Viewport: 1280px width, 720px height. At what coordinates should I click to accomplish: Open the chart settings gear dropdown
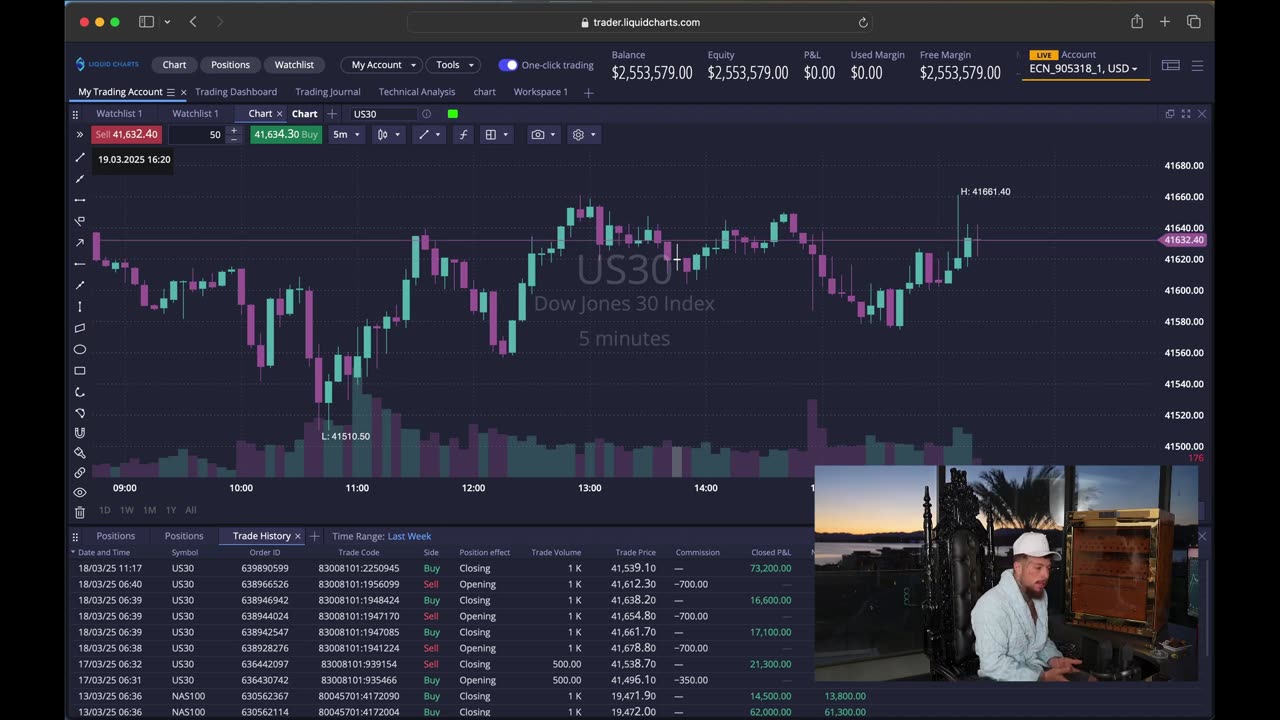(583, 134)
